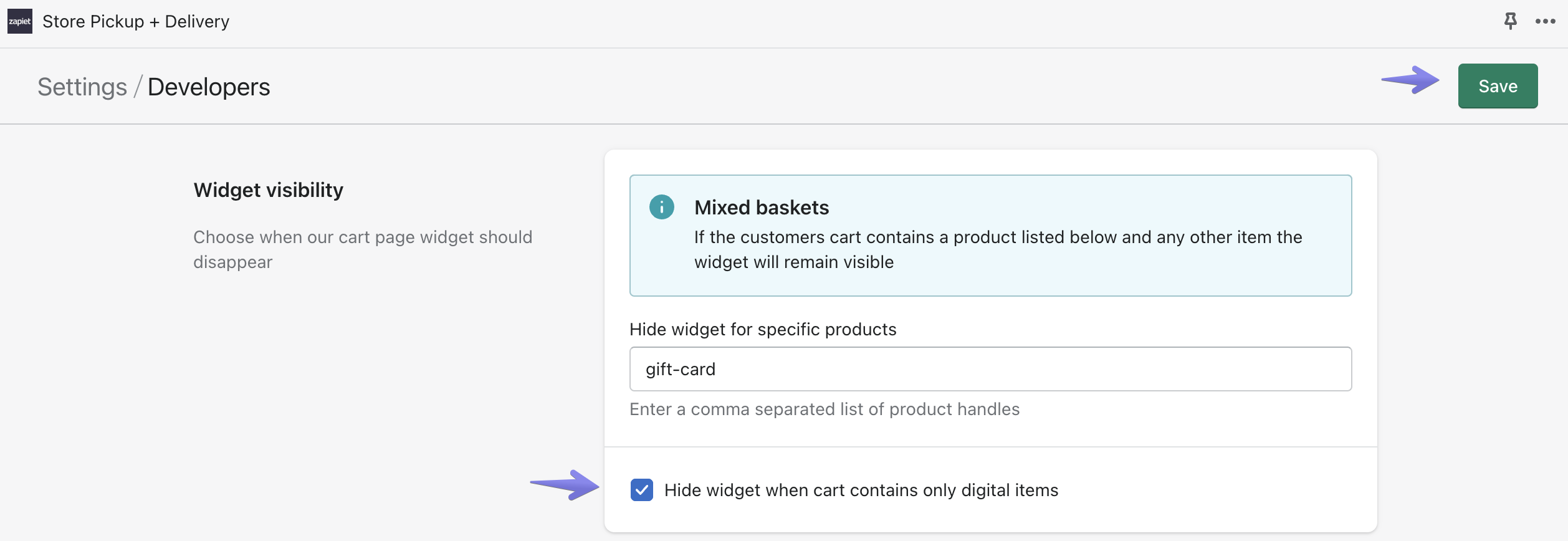
Task: Go back to Settings via breadcrumb
Action: pos(82,87)
